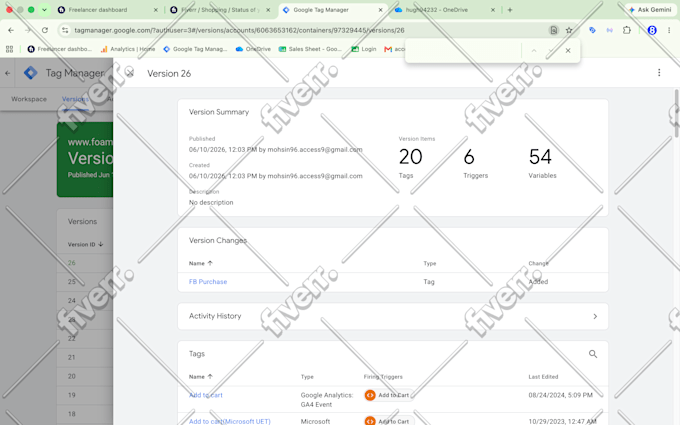This screenshot has width=680, height=425.
Task: Switch to the Workspace tab
Action: (29, 99)
